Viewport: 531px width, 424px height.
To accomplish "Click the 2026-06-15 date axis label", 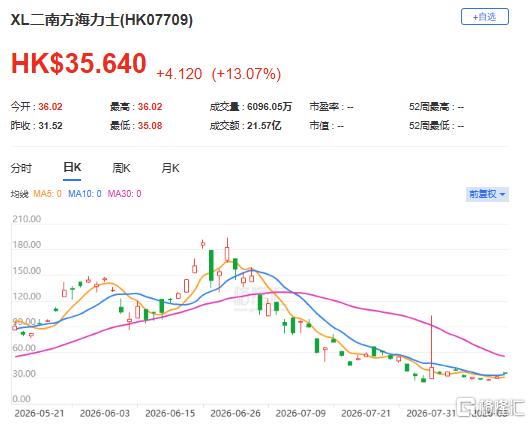I will tap(170, 413).
